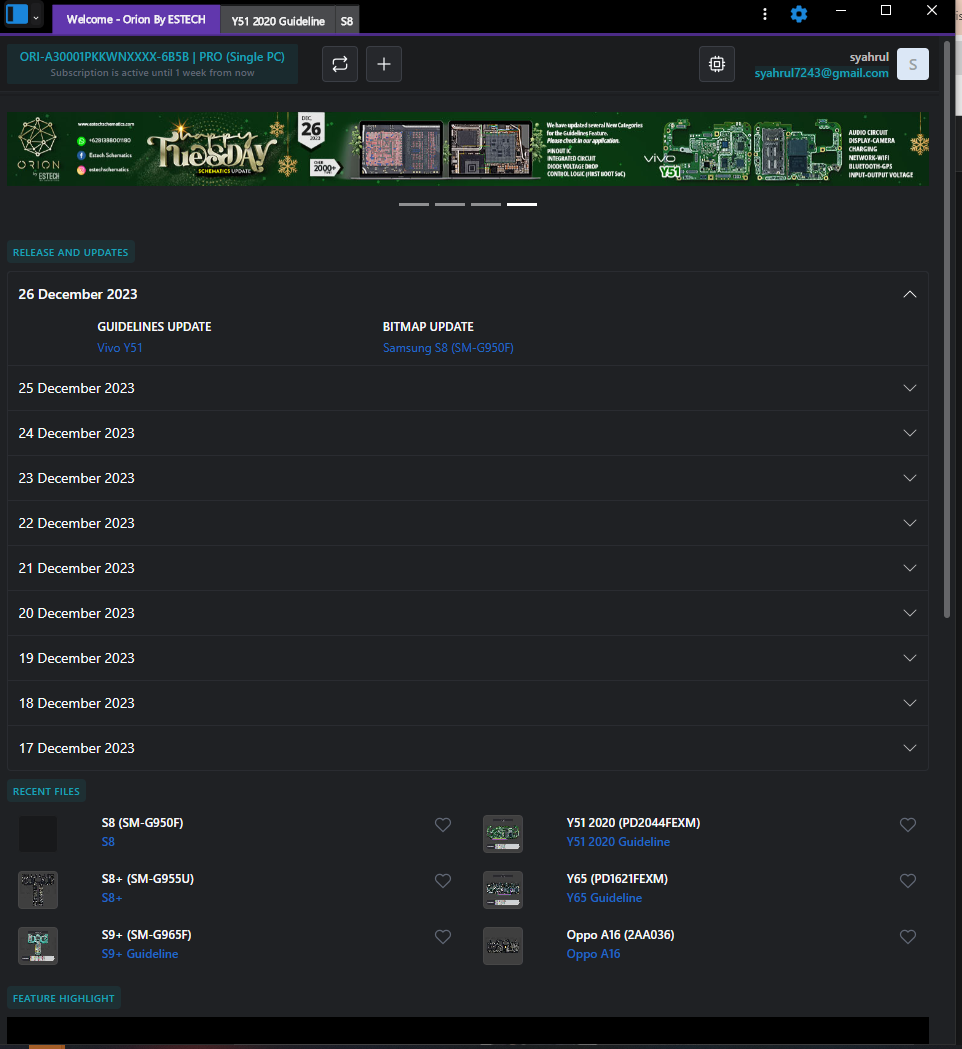Open the blue settings gear
This screenshot has width=962, height=1049.
tap(799, 14)
